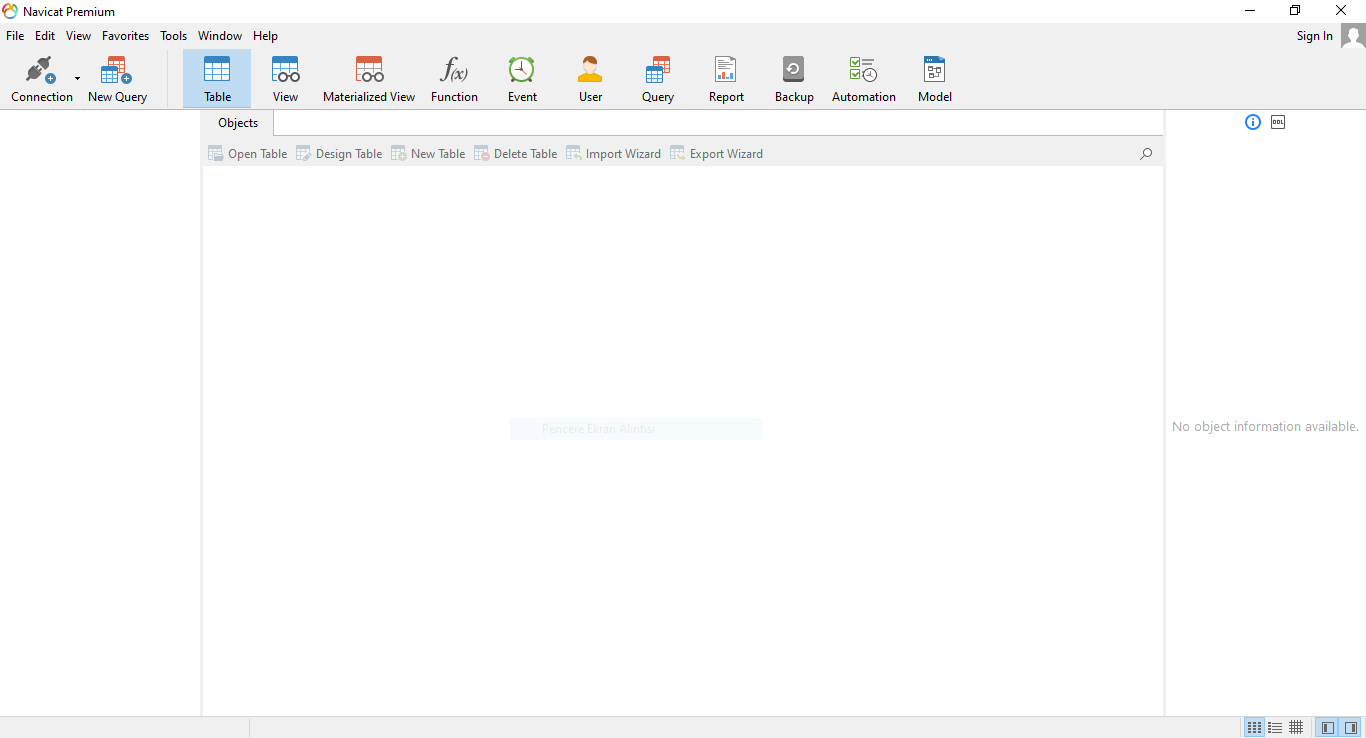Click the Materialized View toolbar icon
The image size is (1366, 738).
[369, 79]
